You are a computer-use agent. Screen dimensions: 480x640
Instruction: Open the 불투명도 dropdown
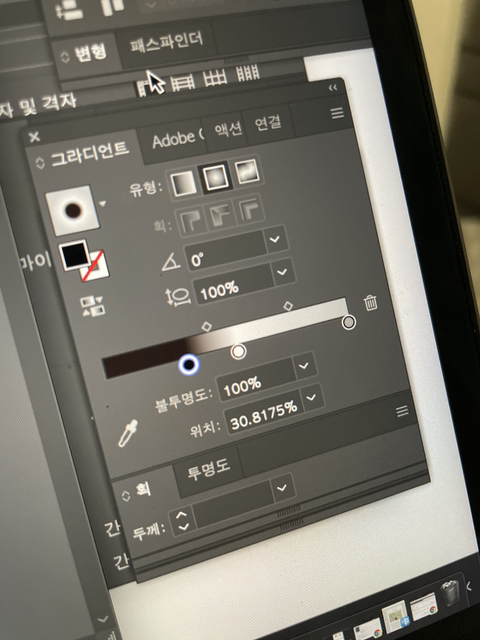(304, 366)
